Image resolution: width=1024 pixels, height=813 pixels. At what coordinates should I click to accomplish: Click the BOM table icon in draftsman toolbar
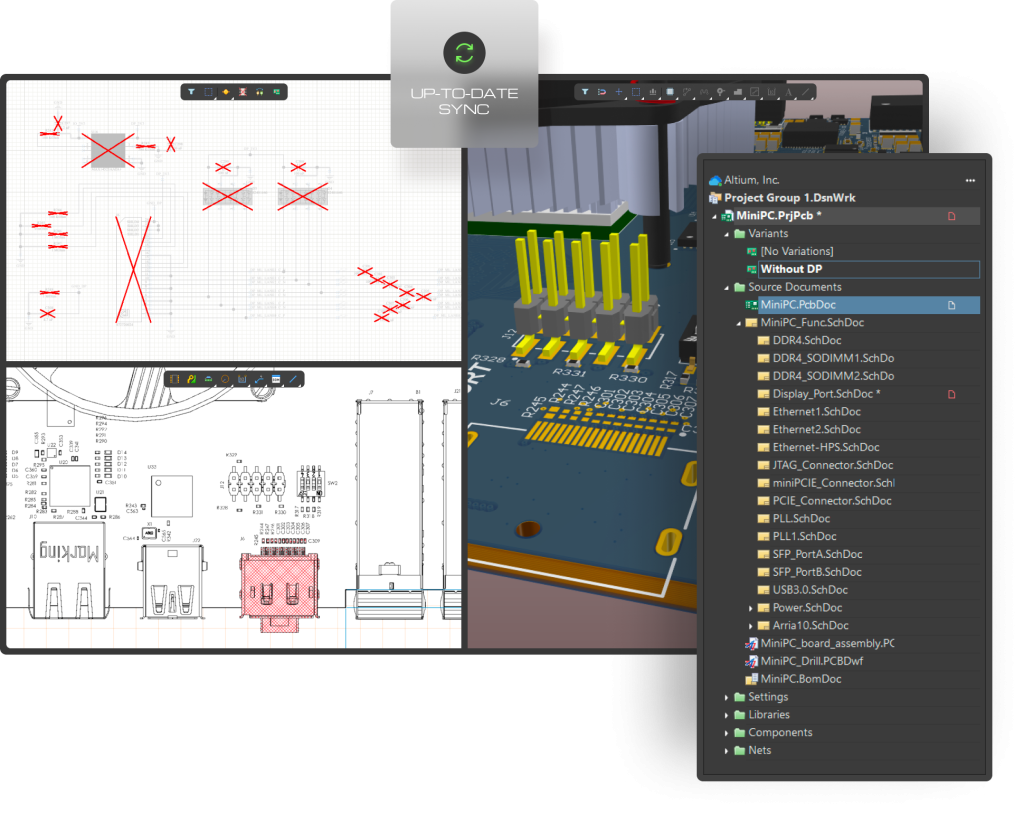tap(275, 380)
